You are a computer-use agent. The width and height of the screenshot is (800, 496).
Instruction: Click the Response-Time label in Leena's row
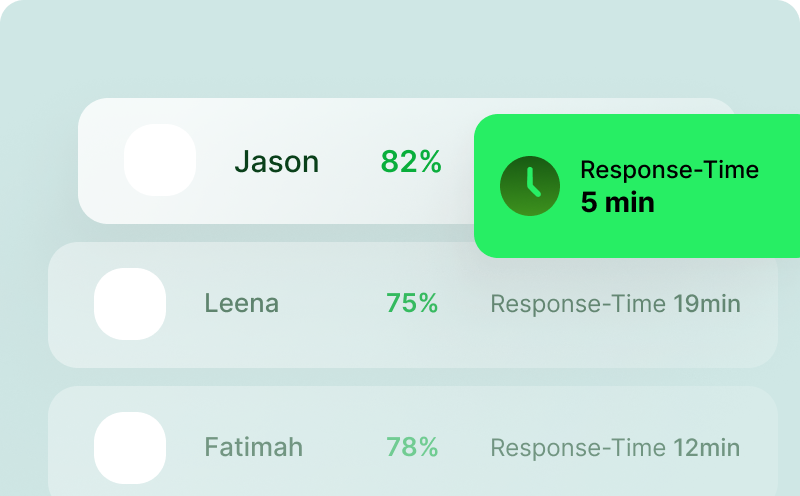577,304
